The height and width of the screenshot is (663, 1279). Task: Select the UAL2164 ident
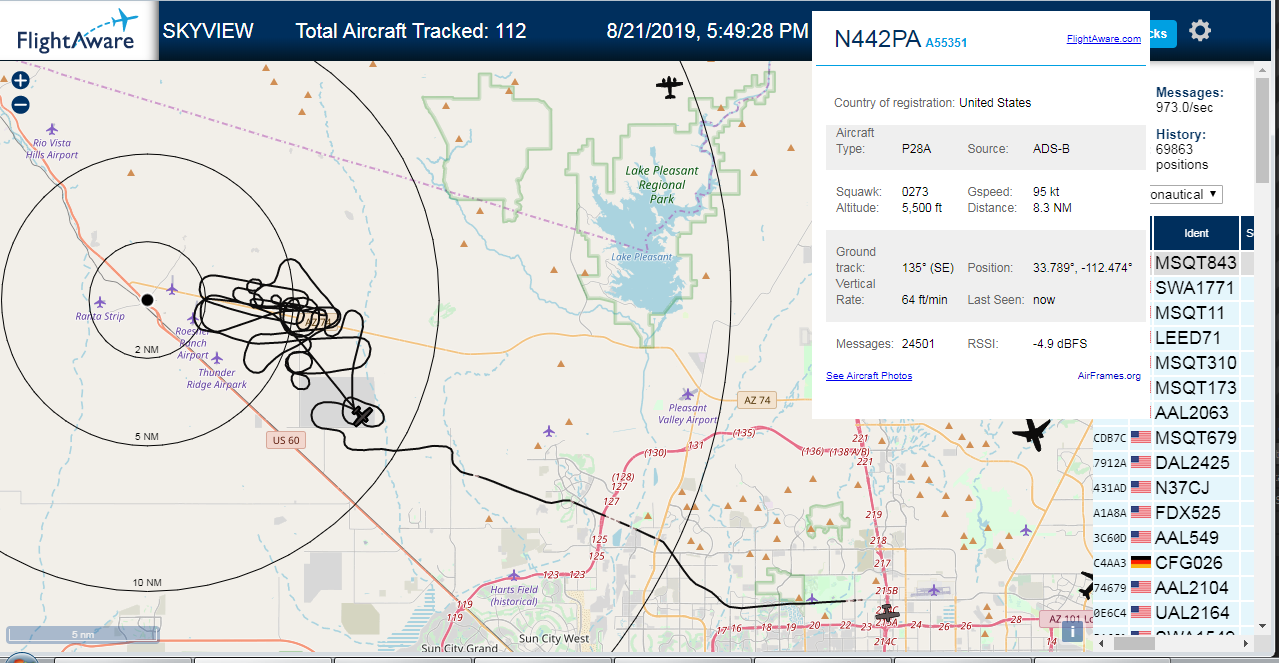coord(1195,613)
